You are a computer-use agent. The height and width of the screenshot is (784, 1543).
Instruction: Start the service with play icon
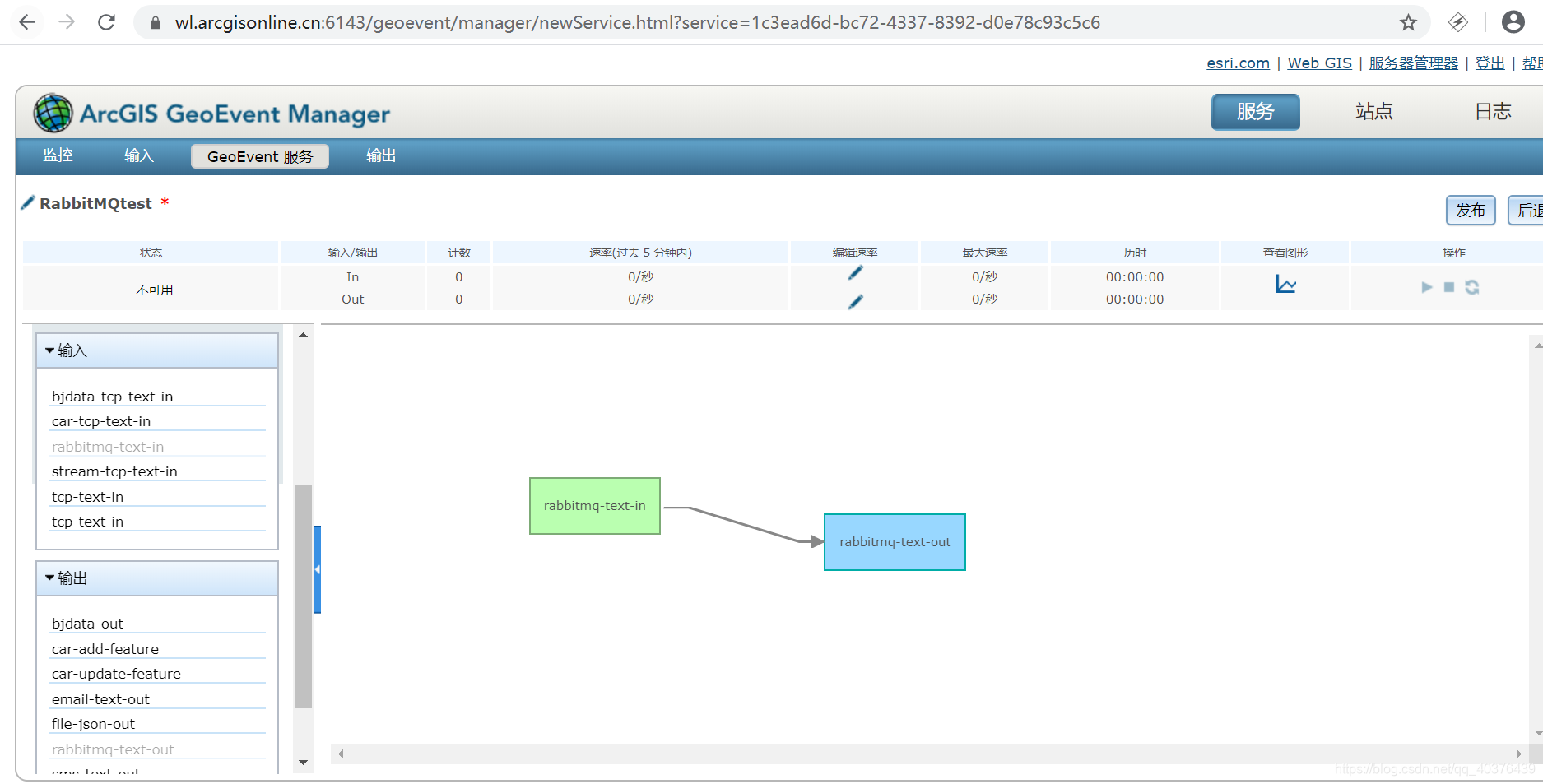point(1426,287)
